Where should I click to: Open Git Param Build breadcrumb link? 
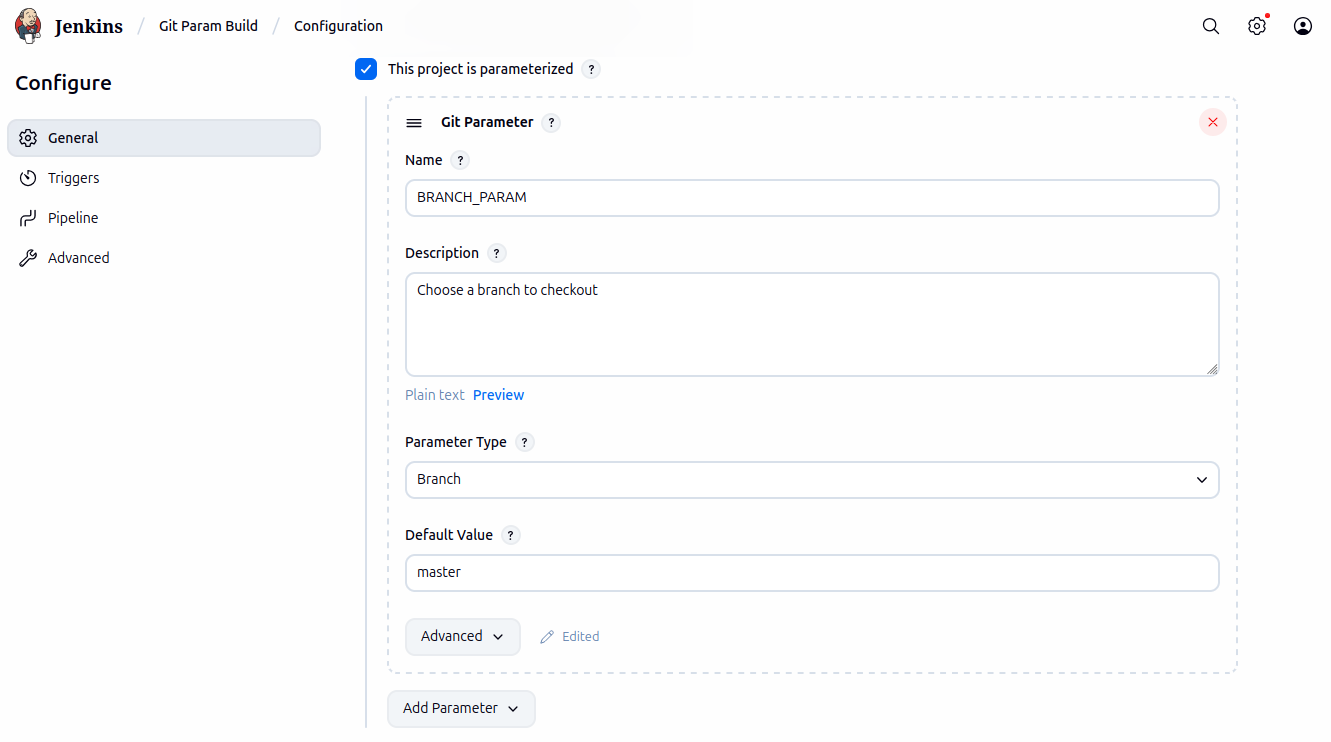coord(208,26)
